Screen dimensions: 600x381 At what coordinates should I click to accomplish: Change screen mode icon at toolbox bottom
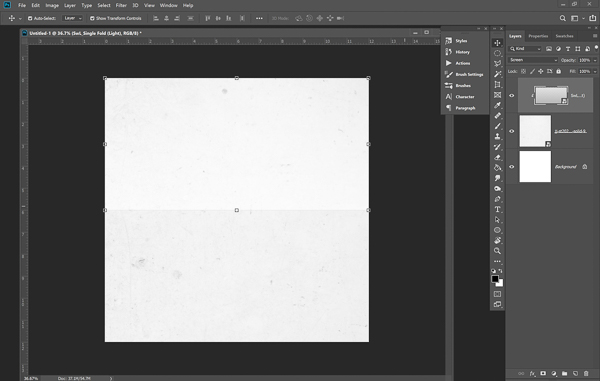497,304
